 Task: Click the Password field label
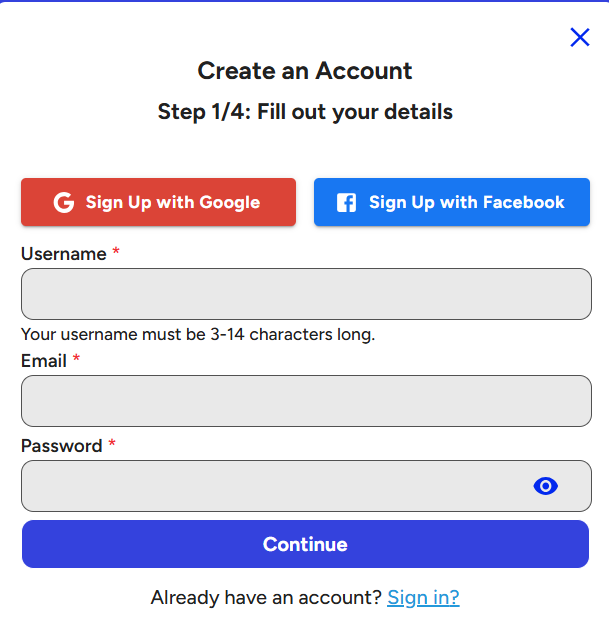(x=62, y=446)
